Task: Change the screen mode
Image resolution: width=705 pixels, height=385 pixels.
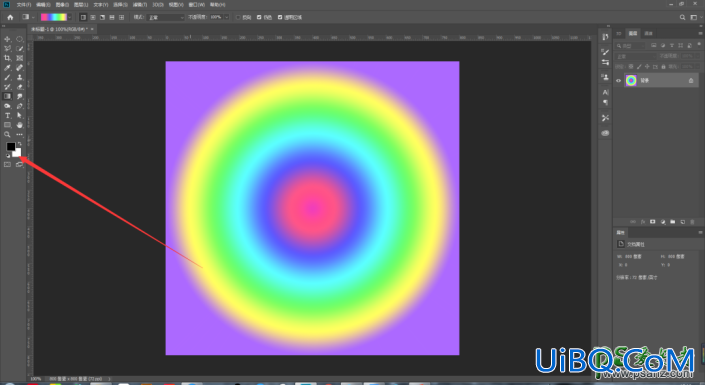Action: pyautogui.click(x=19, y=165)
